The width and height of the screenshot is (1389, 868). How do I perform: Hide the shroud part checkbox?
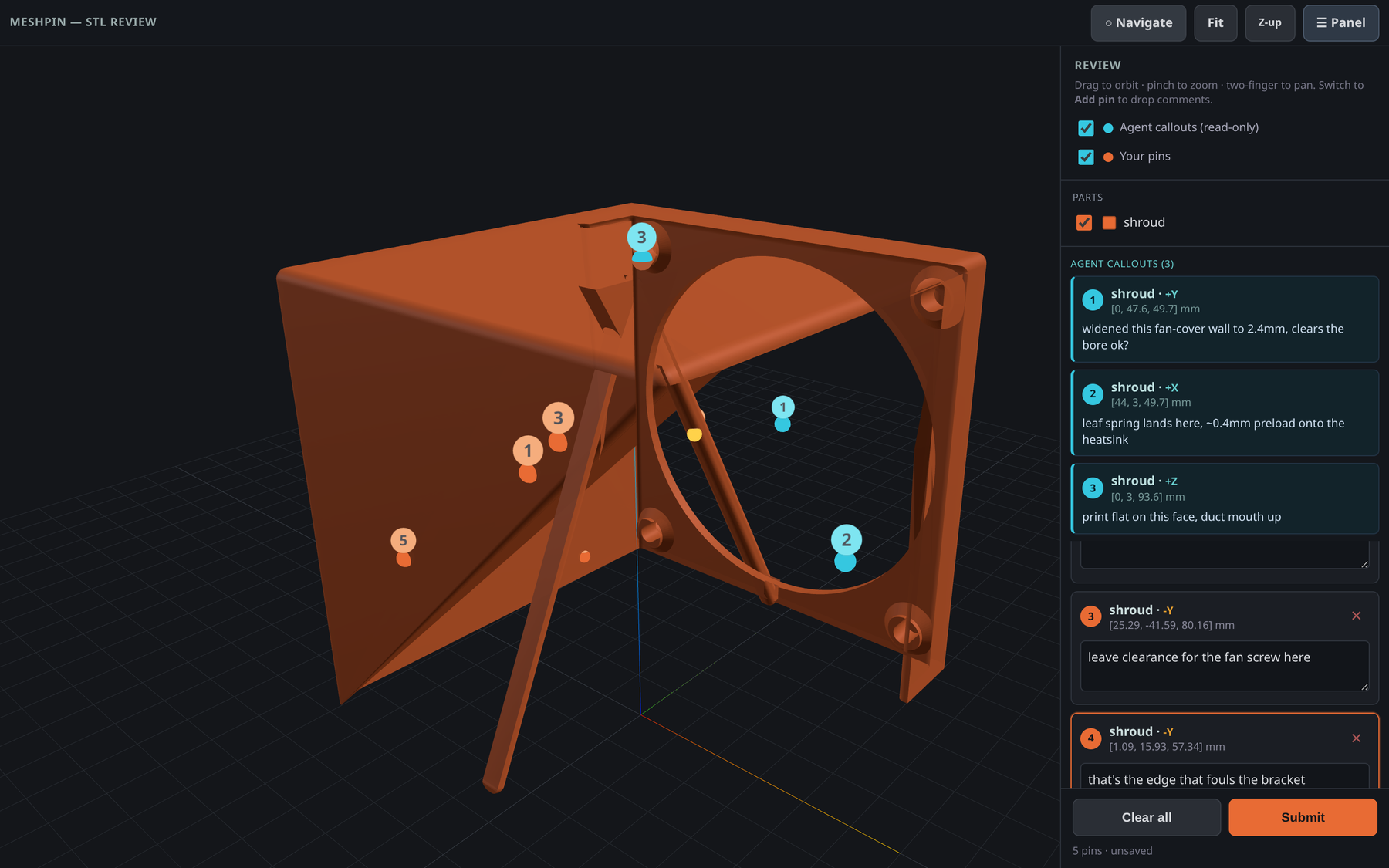pyautogui.click(x=1084, y=223)
